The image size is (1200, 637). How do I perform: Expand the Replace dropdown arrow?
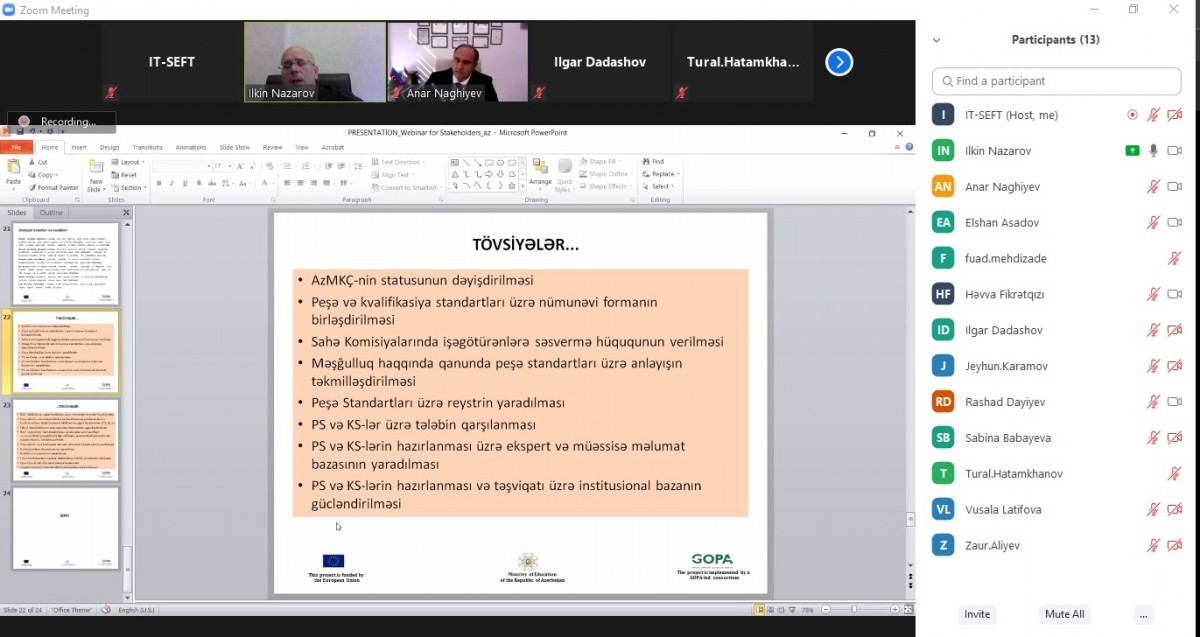pyautogui.click(x=677, y=174)
